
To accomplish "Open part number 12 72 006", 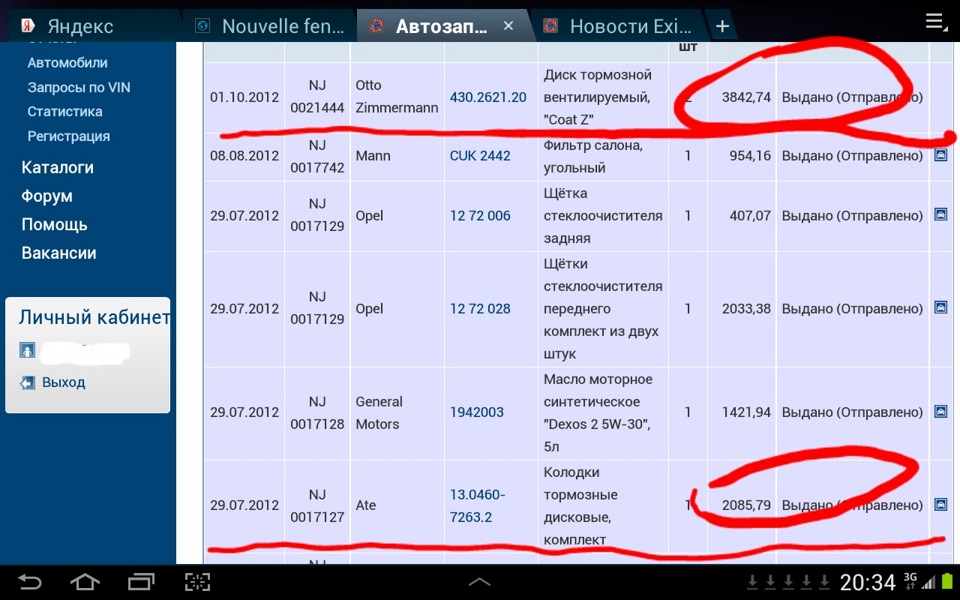I will [480, 216].
